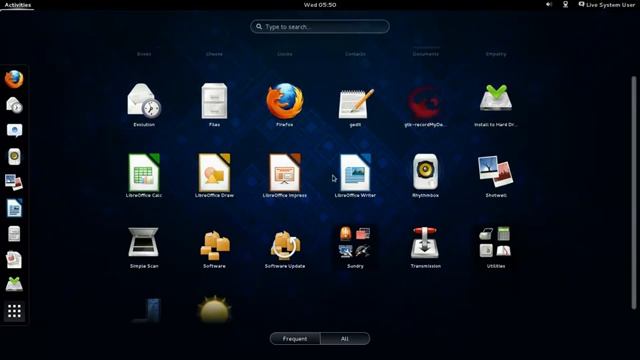Click the Type to search field
640x360 pixels.
[320, 27]
